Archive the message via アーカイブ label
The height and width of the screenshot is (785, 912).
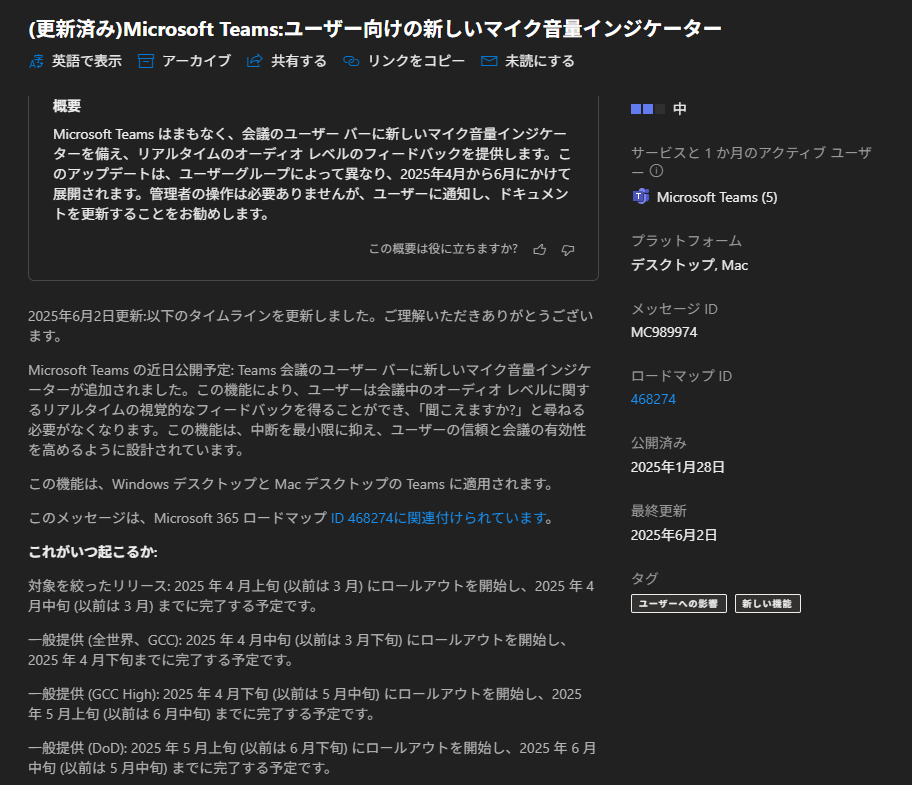[x=197, y=61]
